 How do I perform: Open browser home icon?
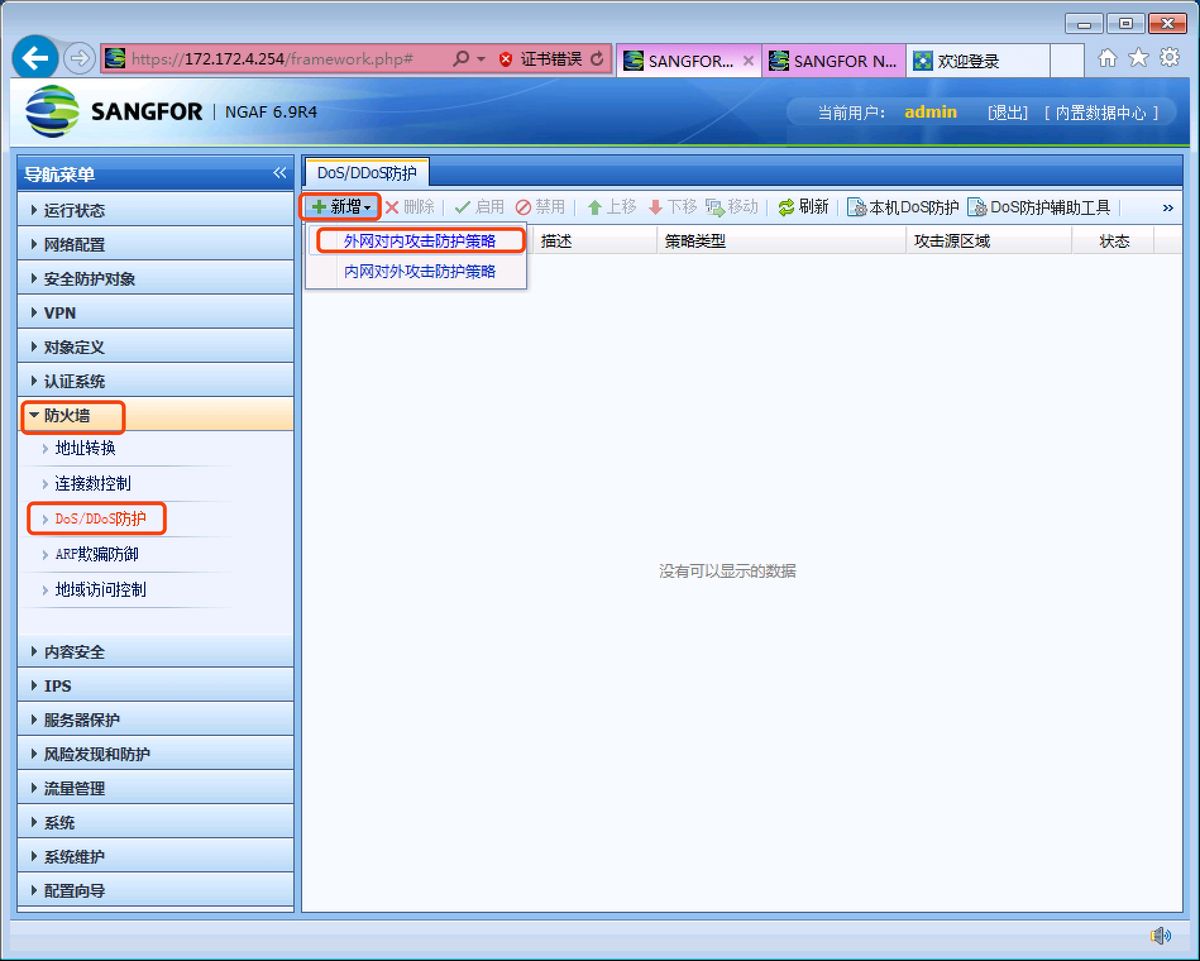coord(1107,58)
